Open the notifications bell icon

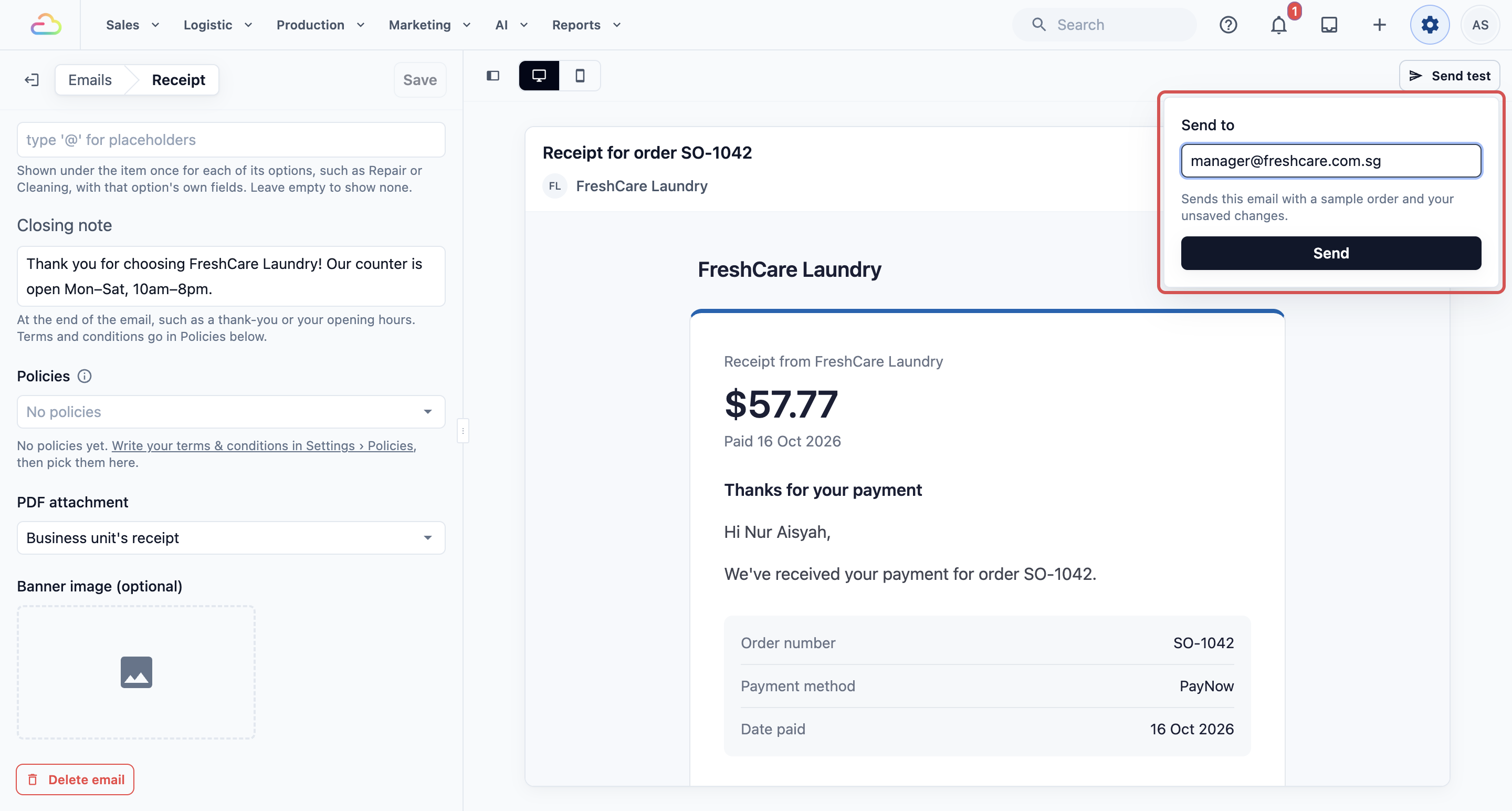pos(1278,25)
